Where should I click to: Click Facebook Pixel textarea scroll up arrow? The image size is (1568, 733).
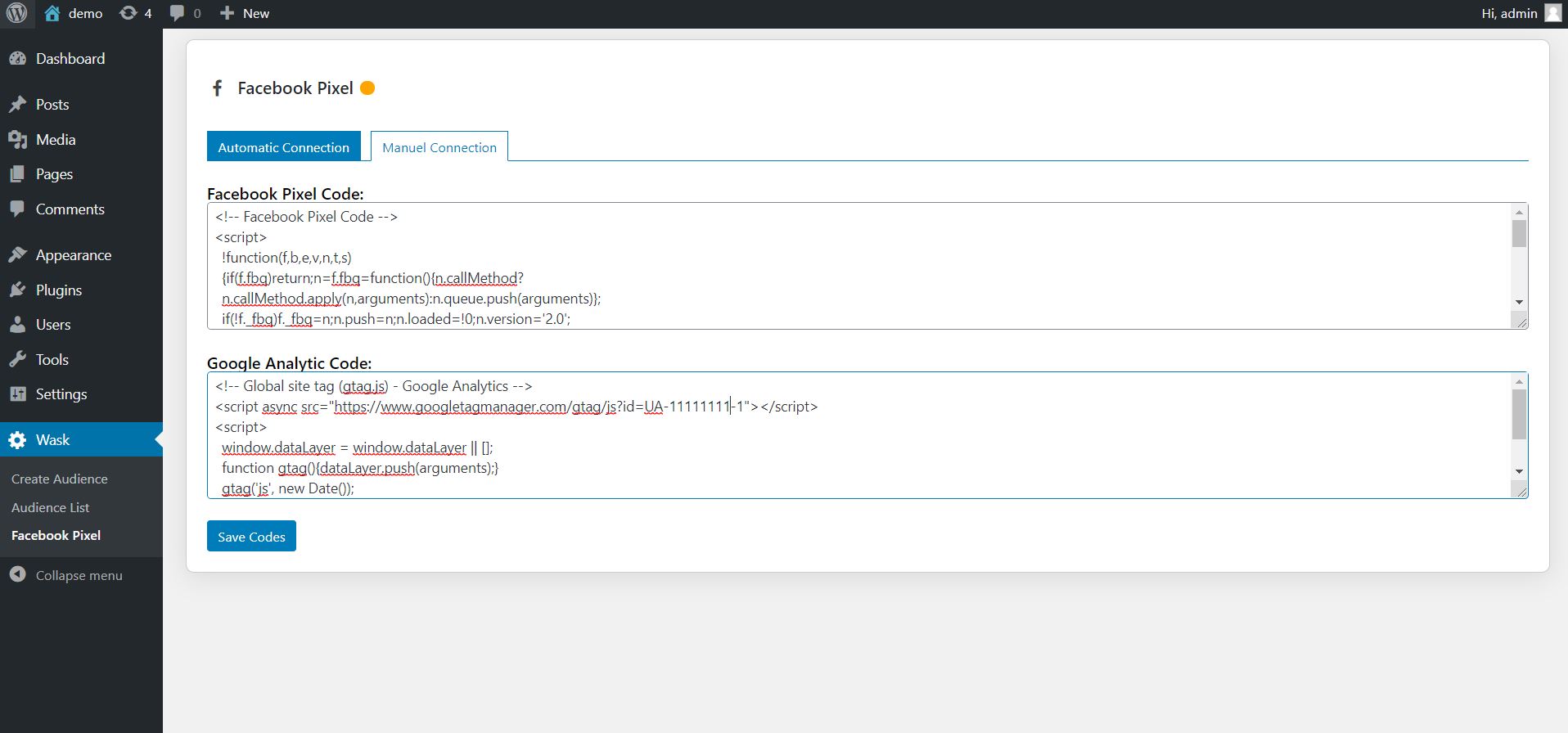[x=1519, y=212]
